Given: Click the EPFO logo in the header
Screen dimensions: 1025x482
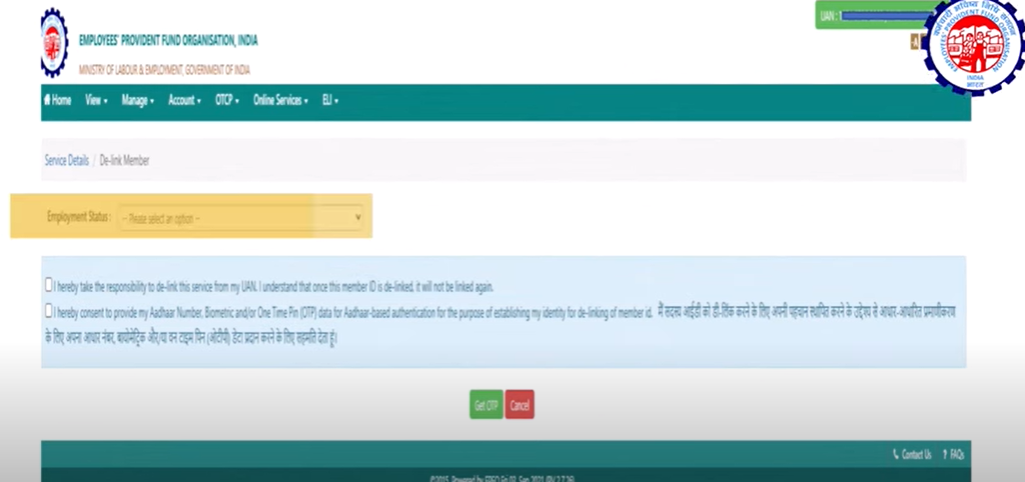Looking at the screenshot, I should (55, 43).
